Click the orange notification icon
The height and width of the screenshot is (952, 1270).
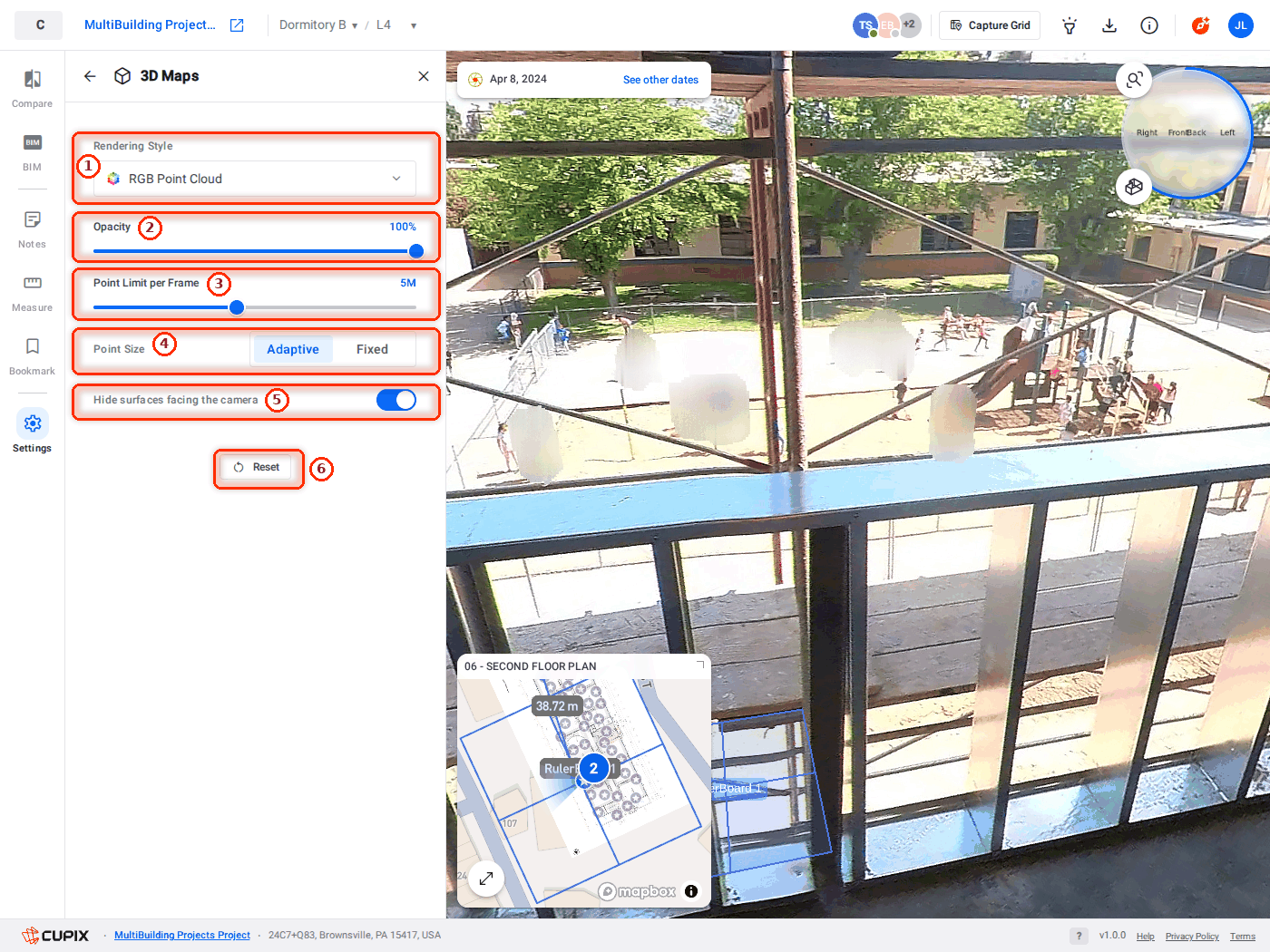pyautogui.click(x=1201, y=25)
